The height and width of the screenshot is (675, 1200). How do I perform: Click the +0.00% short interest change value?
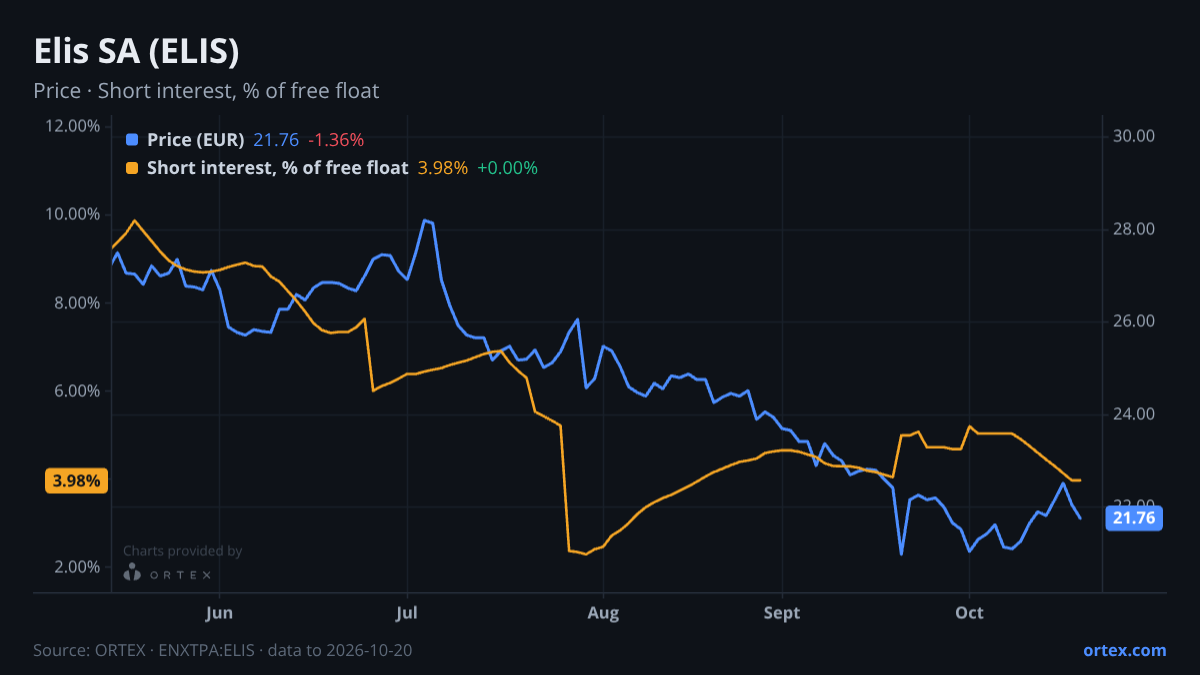point(507,168)
